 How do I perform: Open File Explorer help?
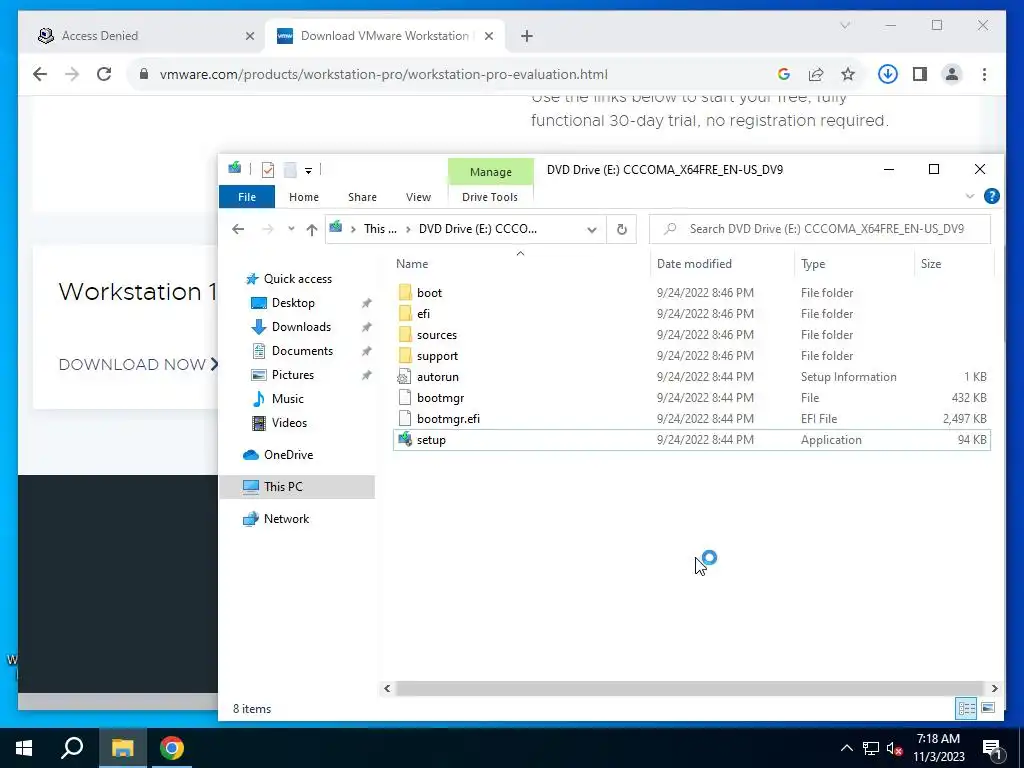click(x=991, y=196)
